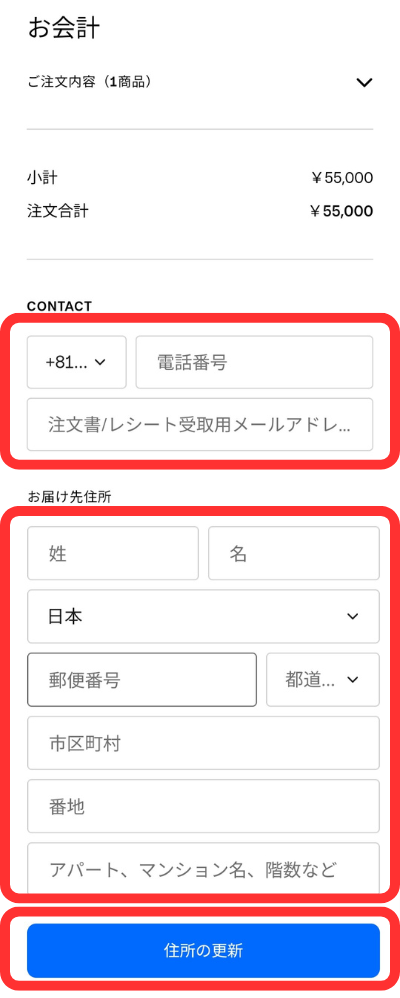Expand the order summary chevron arrow
Screen dimensions: 400x998
click(x=364, y=82)
